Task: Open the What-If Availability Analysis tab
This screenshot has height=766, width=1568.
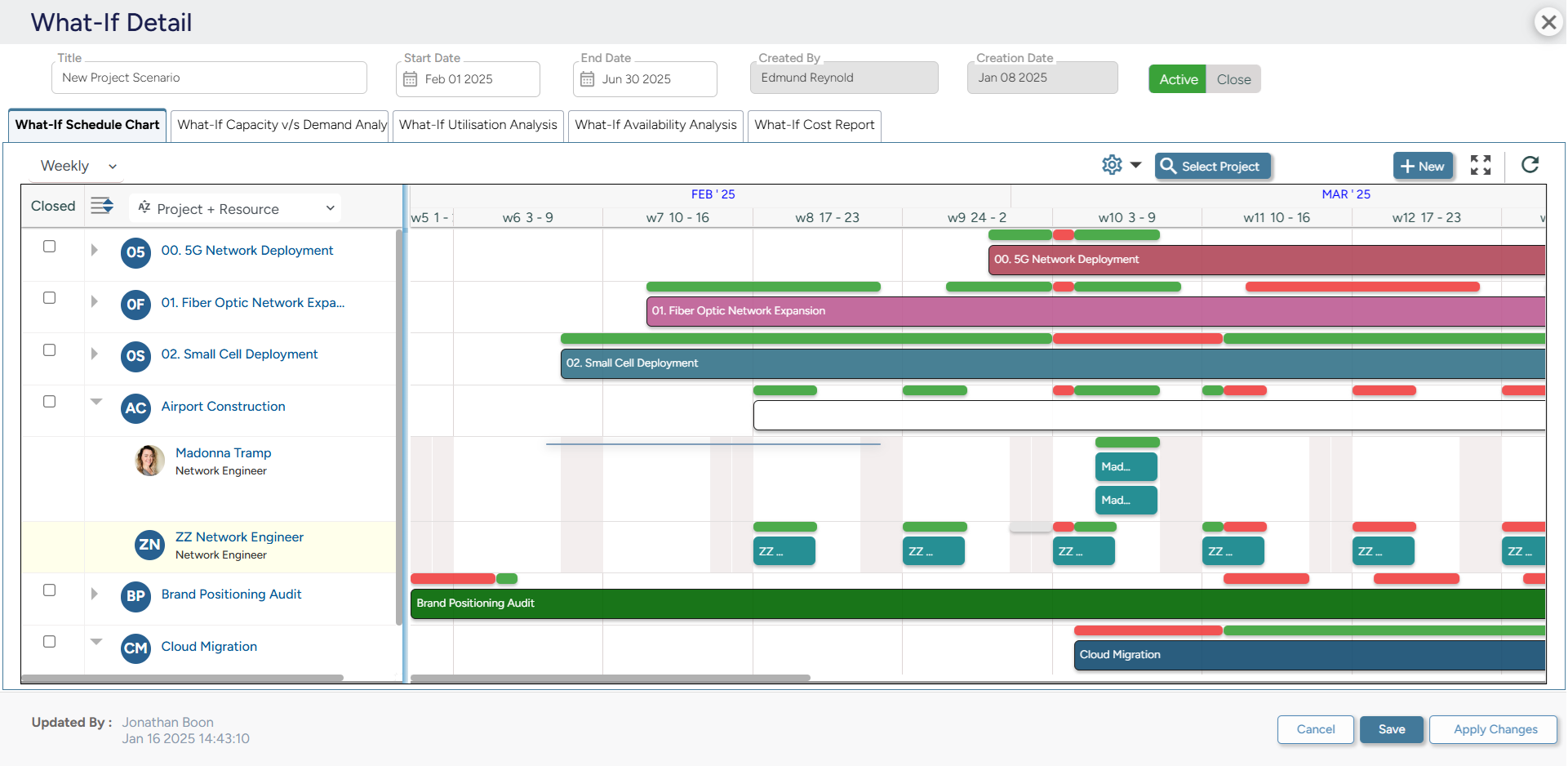Action: 655,125
